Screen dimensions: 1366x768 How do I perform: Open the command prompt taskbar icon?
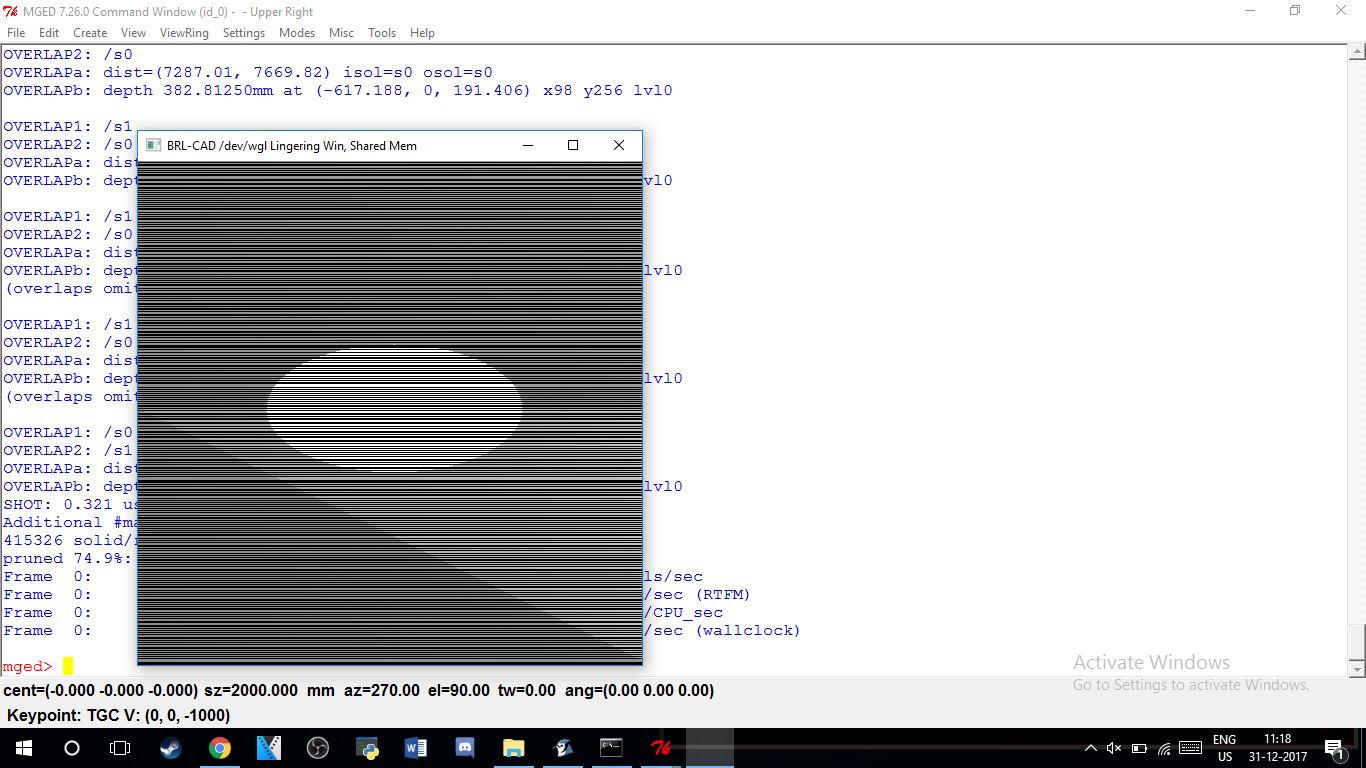(612, 748)
